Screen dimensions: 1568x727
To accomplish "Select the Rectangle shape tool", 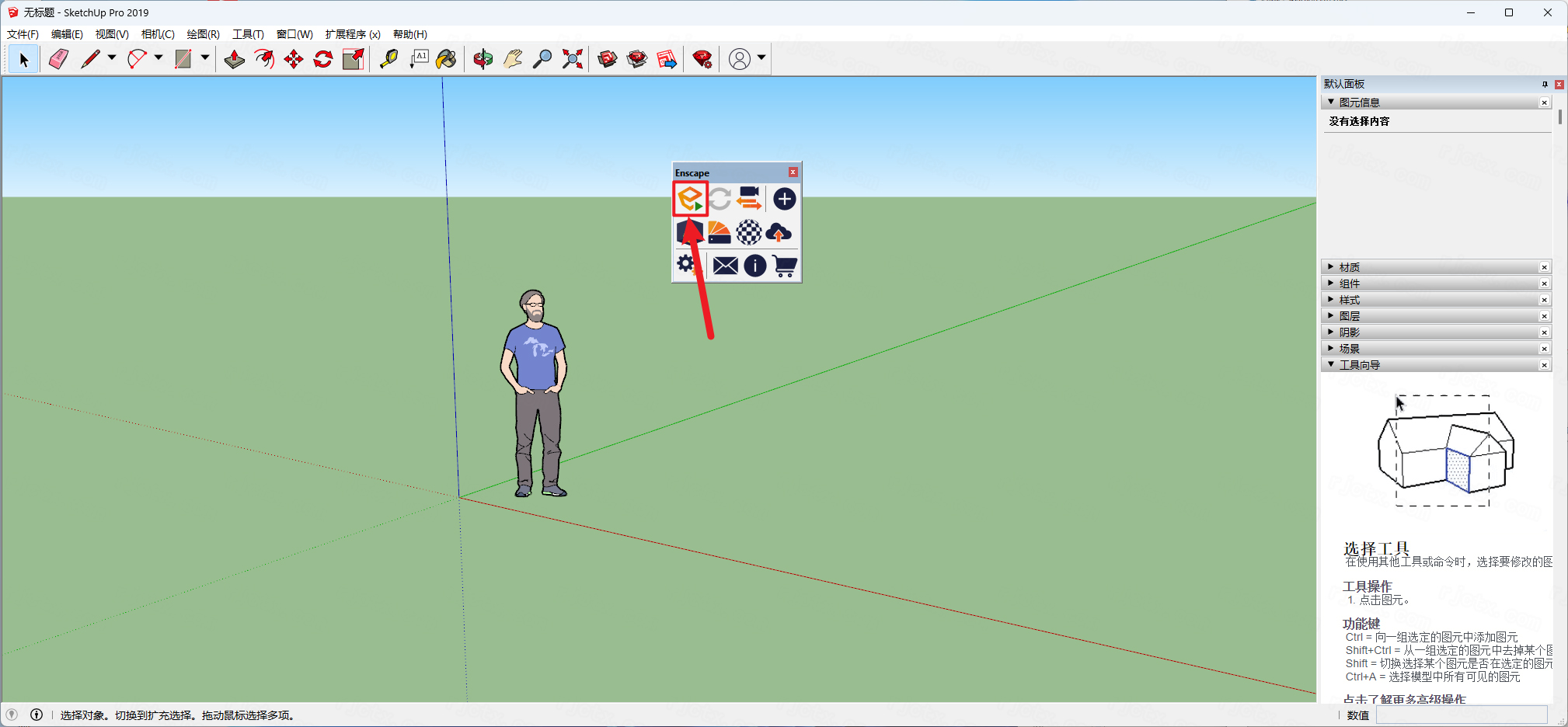I will [x=183, y=59].
